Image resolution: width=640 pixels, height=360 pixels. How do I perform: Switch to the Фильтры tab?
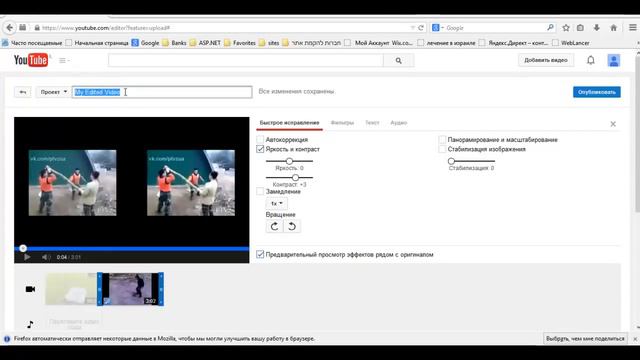point(342,122)
